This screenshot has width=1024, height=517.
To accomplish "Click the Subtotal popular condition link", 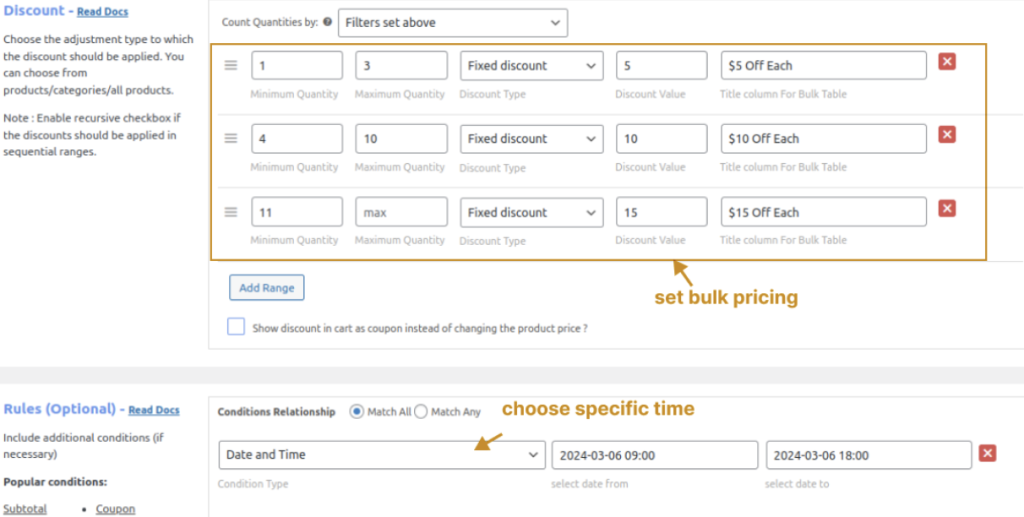I will (25, 509).
